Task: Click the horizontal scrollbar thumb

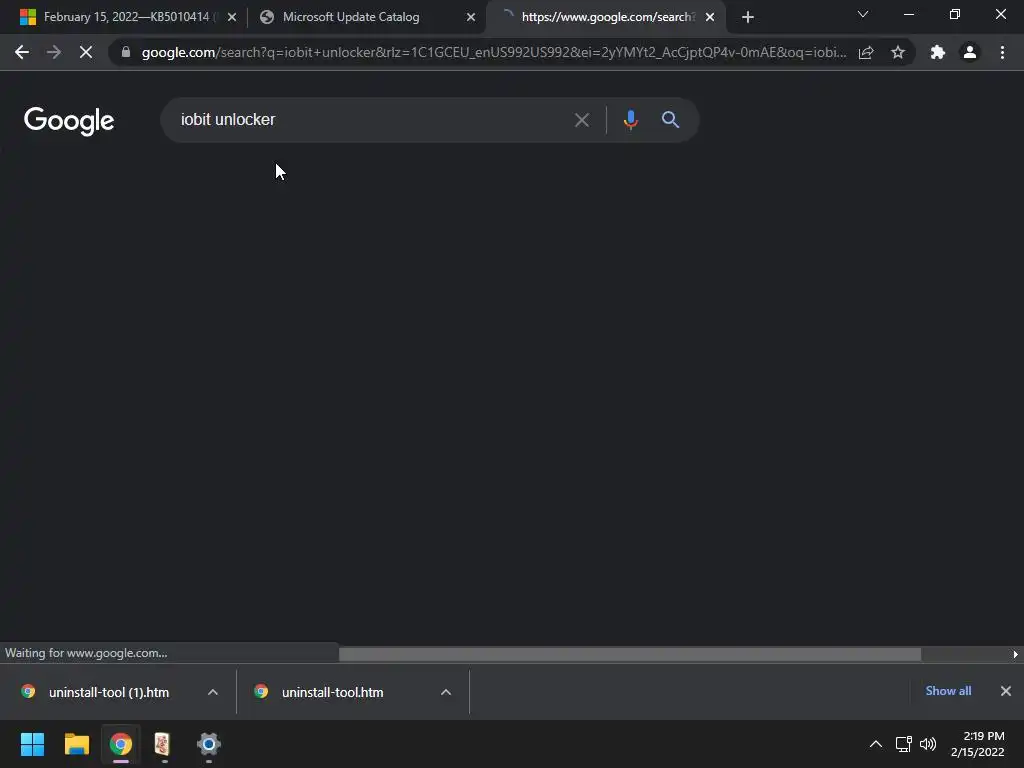Action: coord(630,654)
